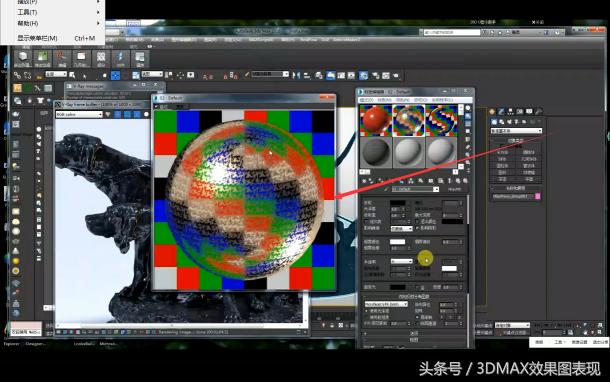
Task: Open the white reflection color swatch
Action: (398, 242)
